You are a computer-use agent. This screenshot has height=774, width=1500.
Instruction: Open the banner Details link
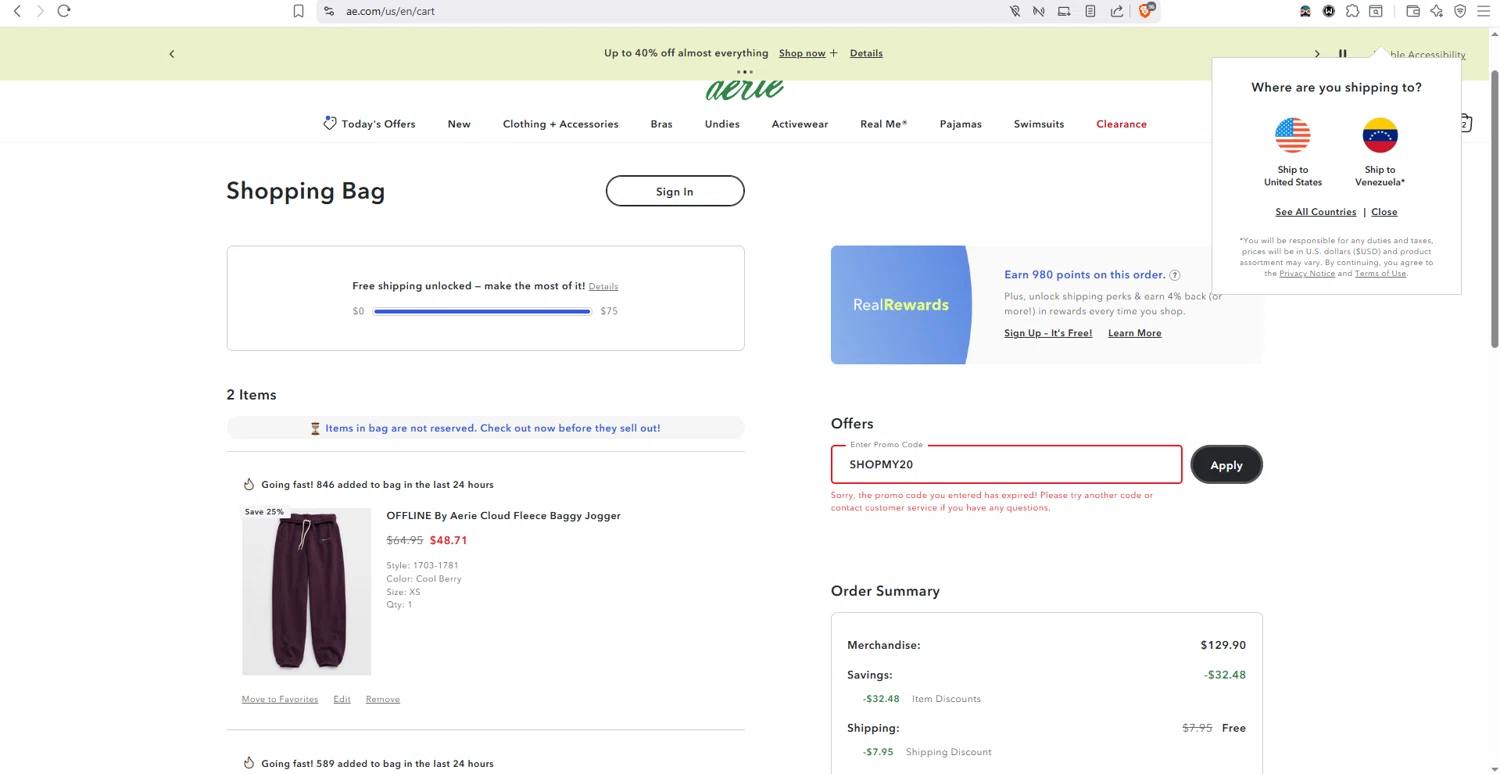pyautogui.click(x=866, y=53)
